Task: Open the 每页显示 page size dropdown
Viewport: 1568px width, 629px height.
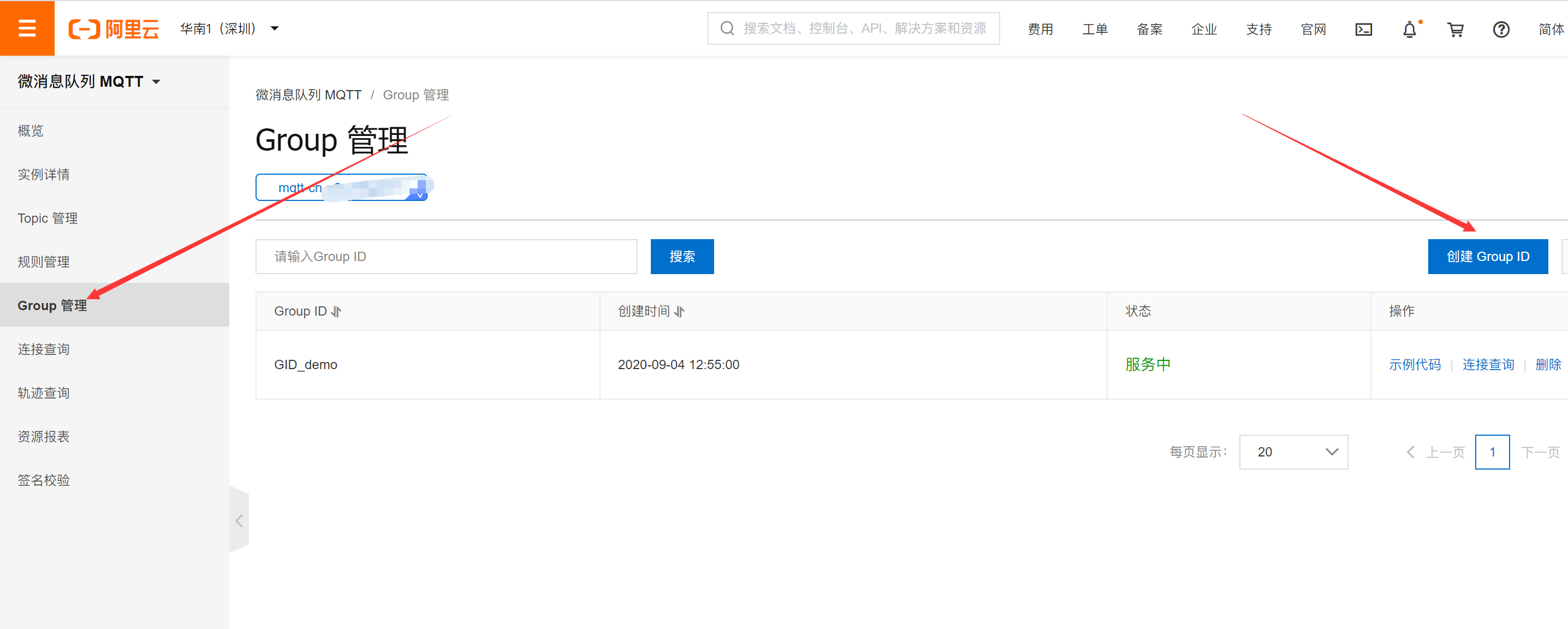Action: click(1293, 452)
